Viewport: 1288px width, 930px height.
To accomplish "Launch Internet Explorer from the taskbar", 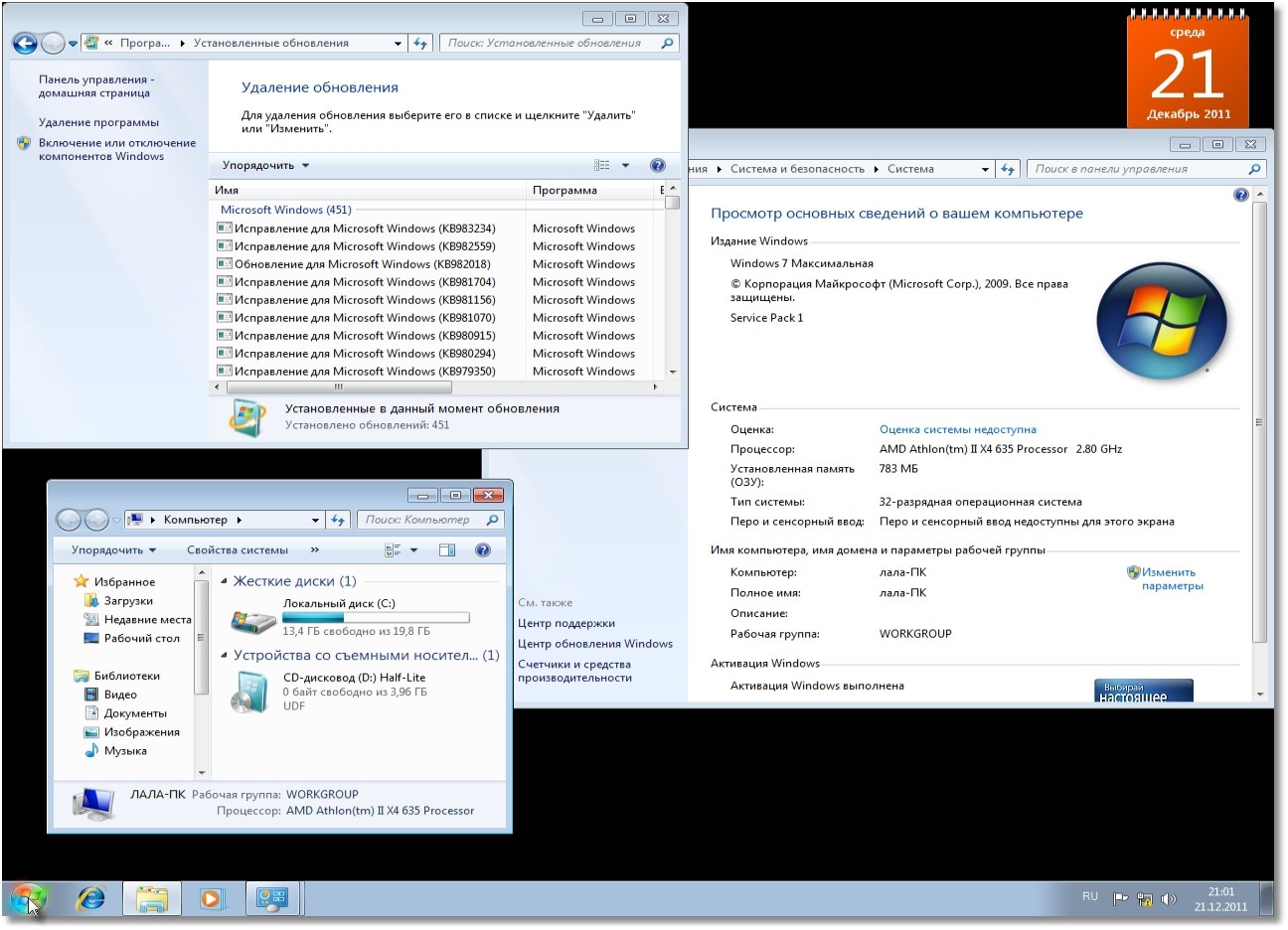I will pos(91,899).
